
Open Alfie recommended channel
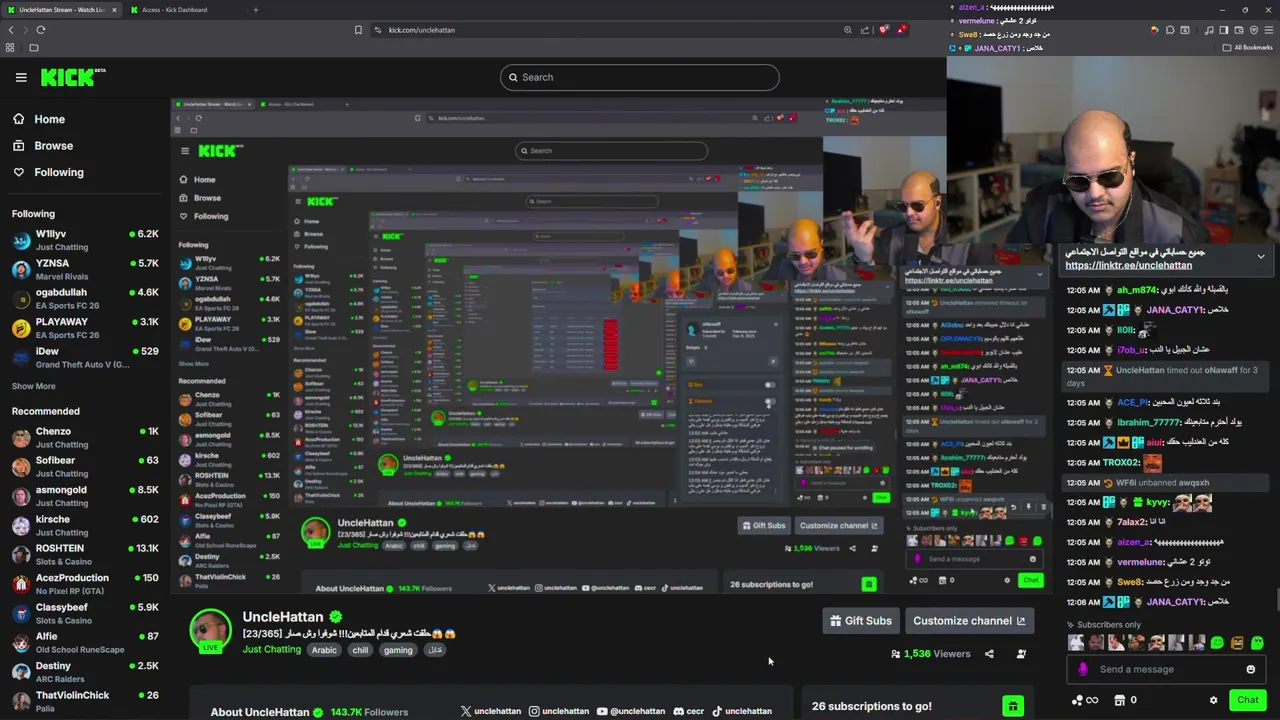coord(85,642)
